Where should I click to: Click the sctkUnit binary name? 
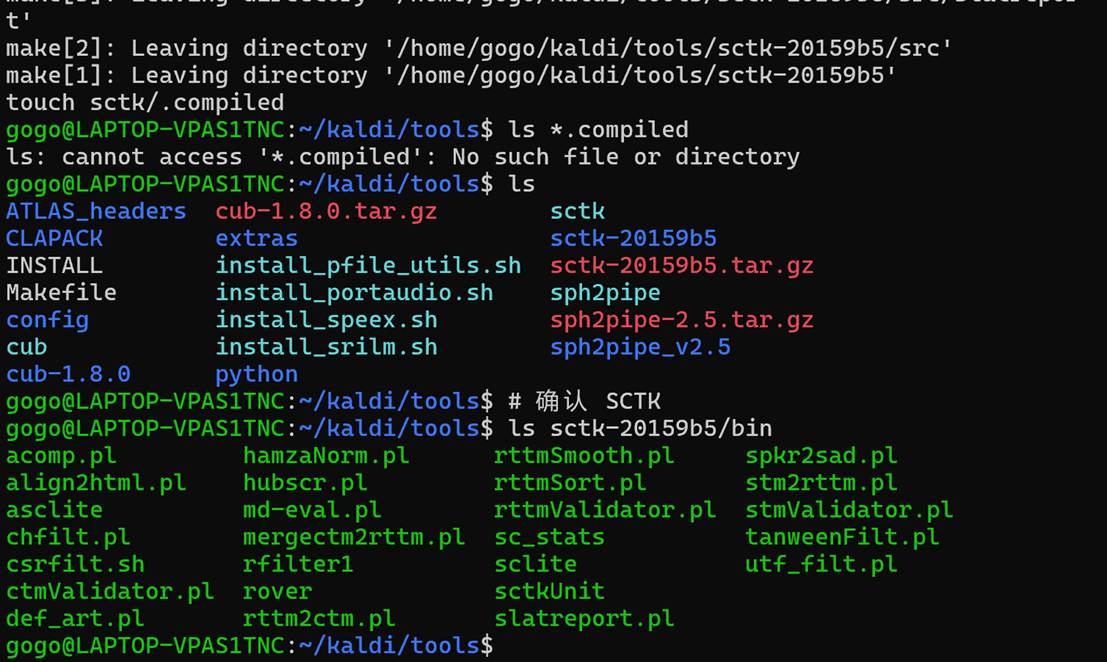coord(549,591)
